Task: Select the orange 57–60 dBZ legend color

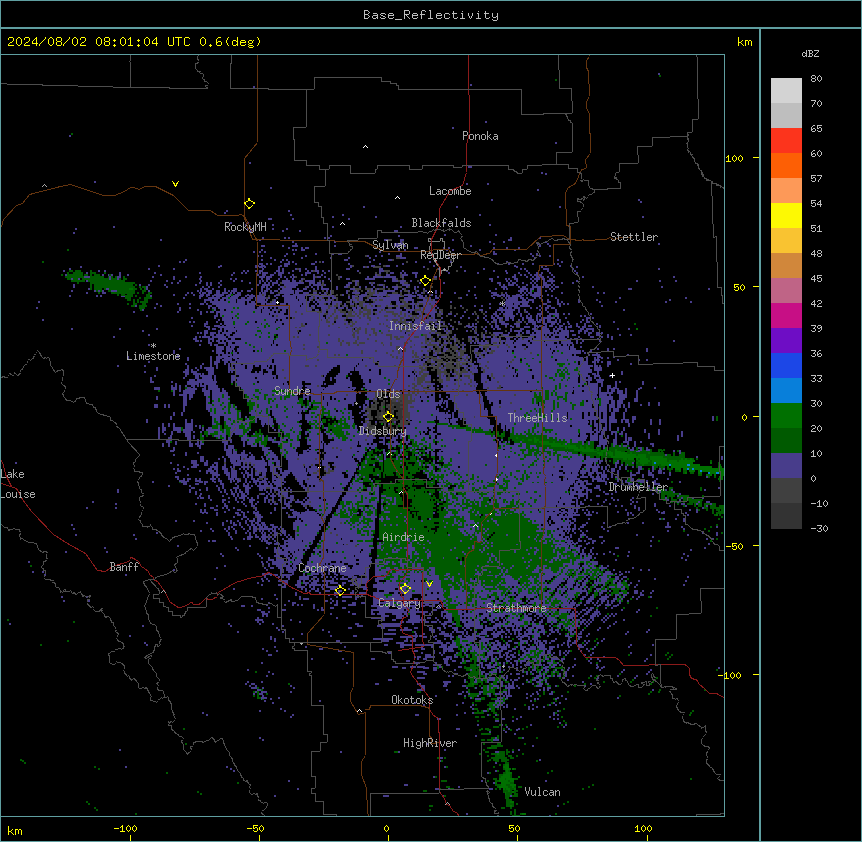Action: (x=786, y=165)
